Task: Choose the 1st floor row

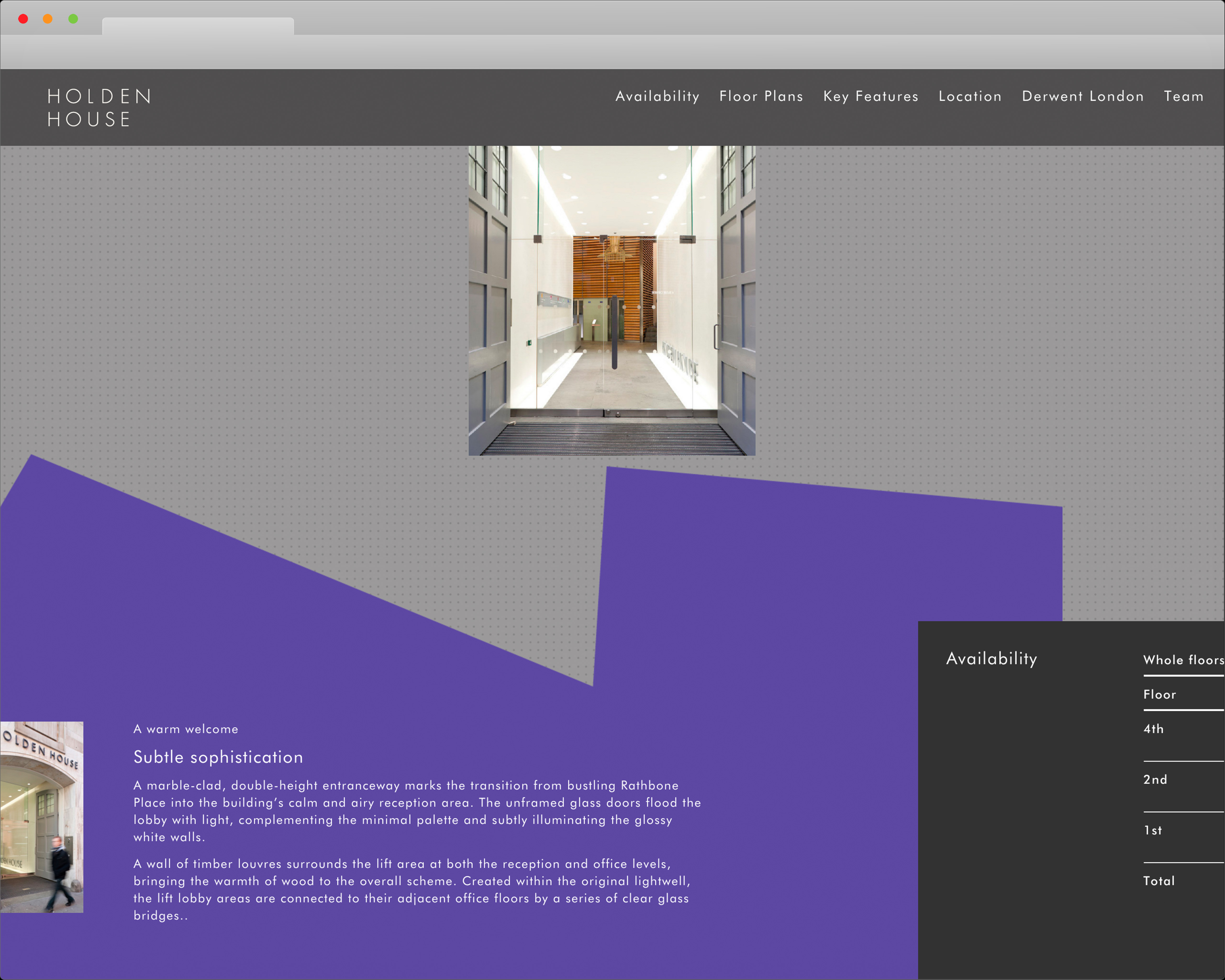Action: (1153, 830)
